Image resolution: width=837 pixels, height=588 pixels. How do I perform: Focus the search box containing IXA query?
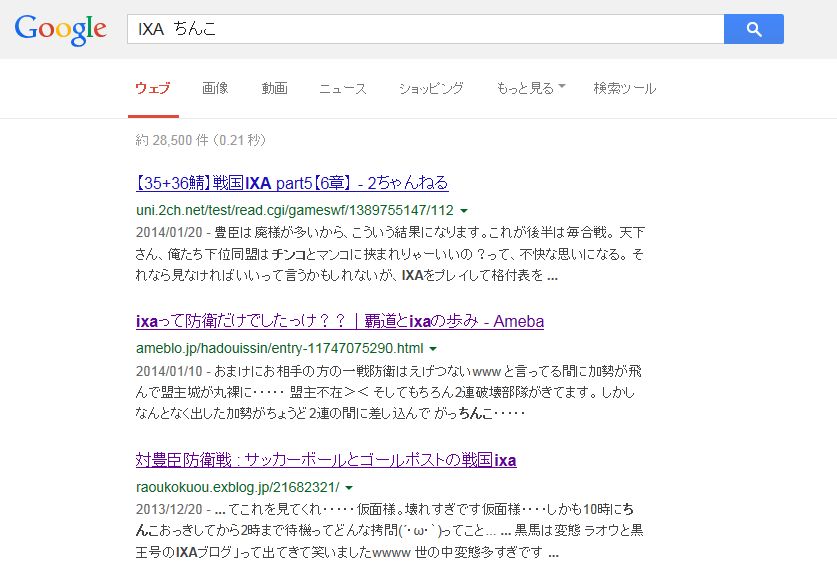point(425,29)
